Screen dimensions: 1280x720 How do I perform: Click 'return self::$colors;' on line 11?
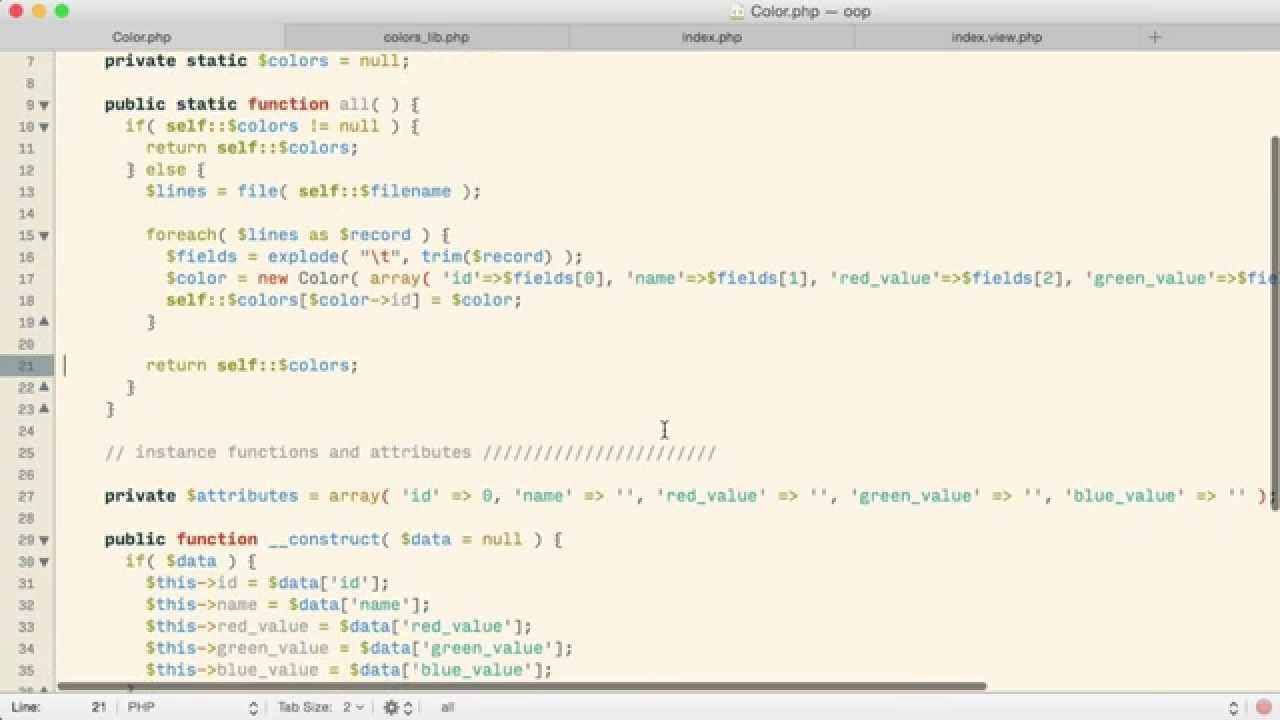tap(252, 148)
